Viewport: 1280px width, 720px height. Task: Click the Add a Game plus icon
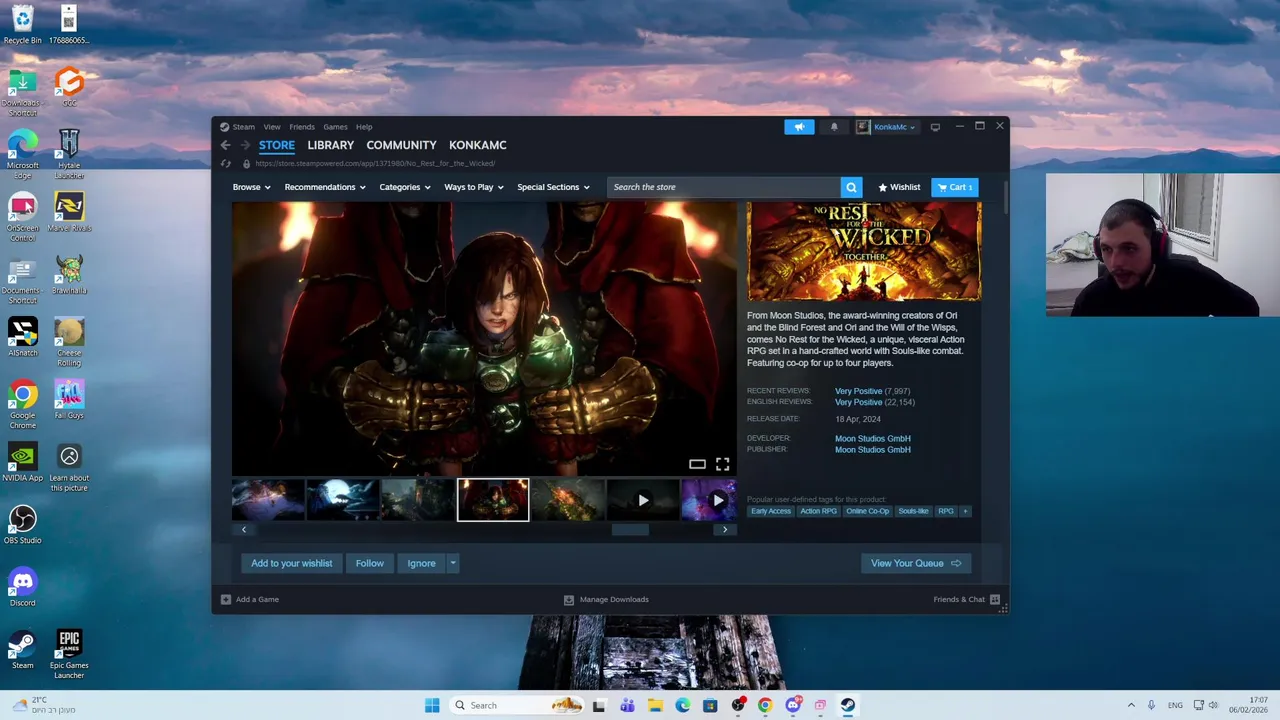coord(226,599)
